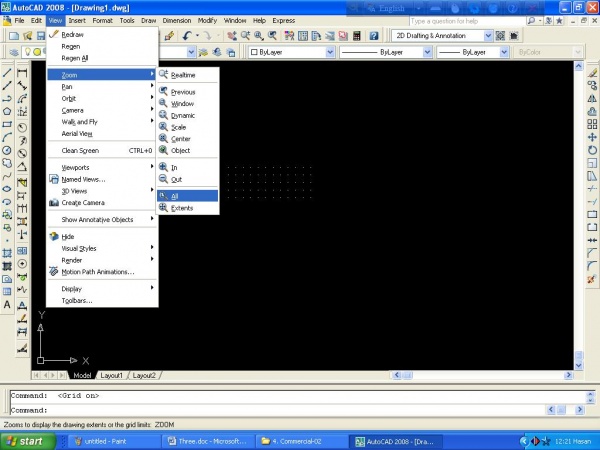Select the Multiline Text 'A' tool
This screenshot has height=450, width=600.
pyautogui.click(x=7, y=304)
